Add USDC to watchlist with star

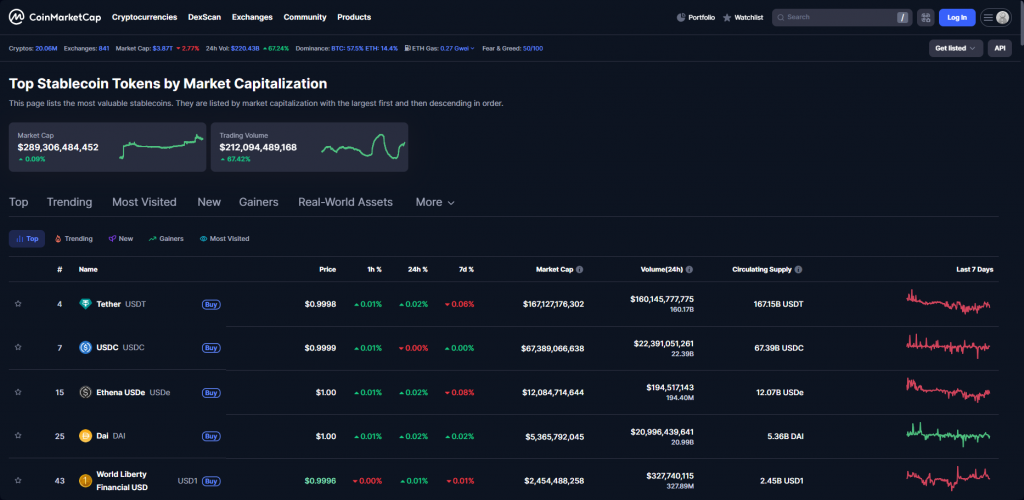(x=18, y=348)
